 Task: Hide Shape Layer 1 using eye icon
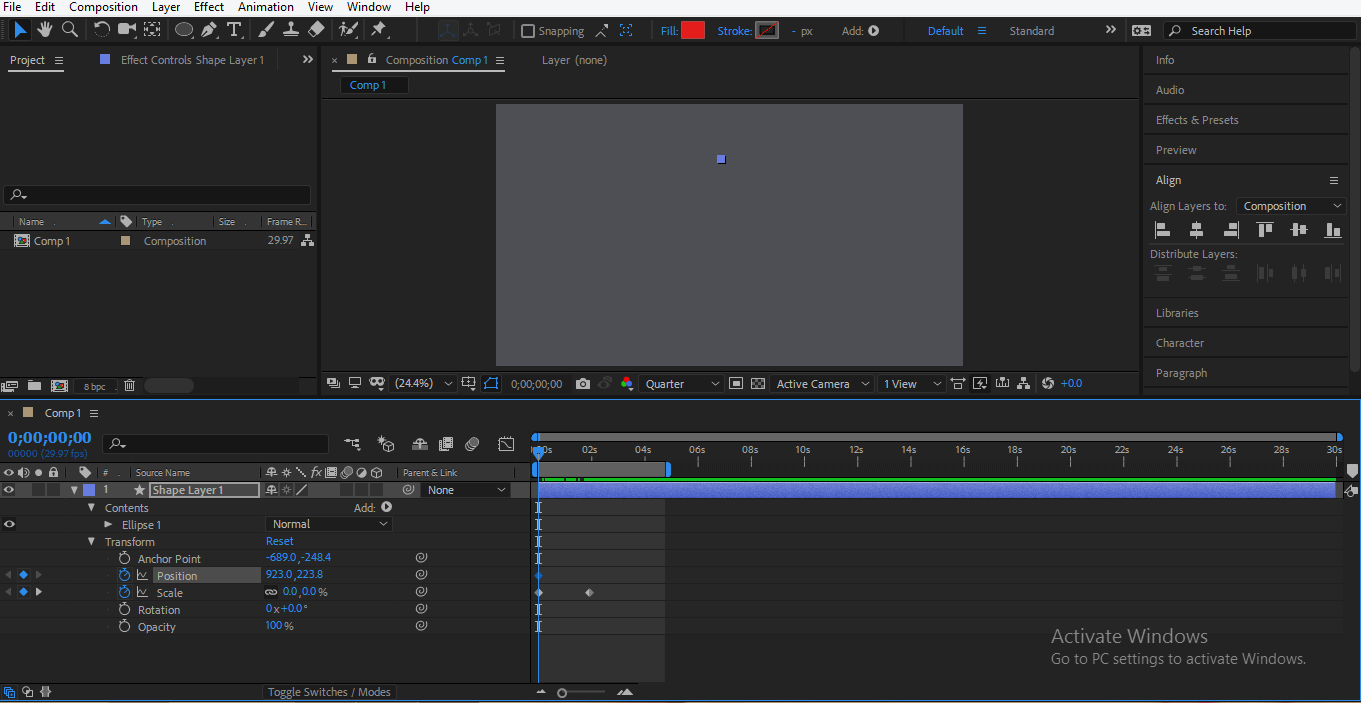pyautogui.click(x=9, y=490)
